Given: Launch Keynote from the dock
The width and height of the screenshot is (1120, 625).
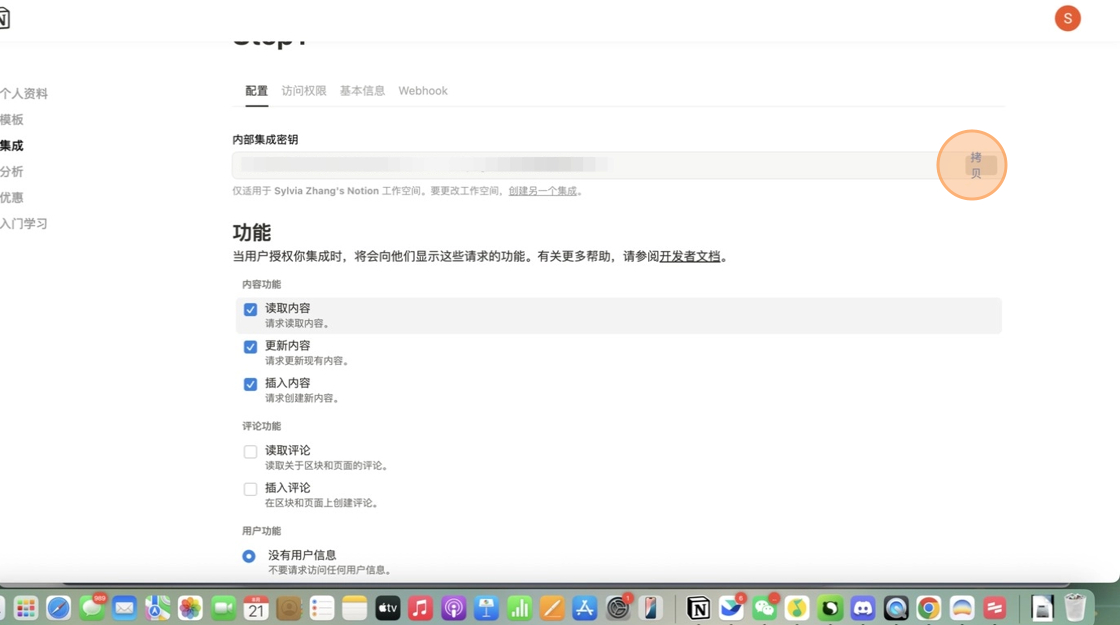Looking at the screenshot, I should pos(486,609).
